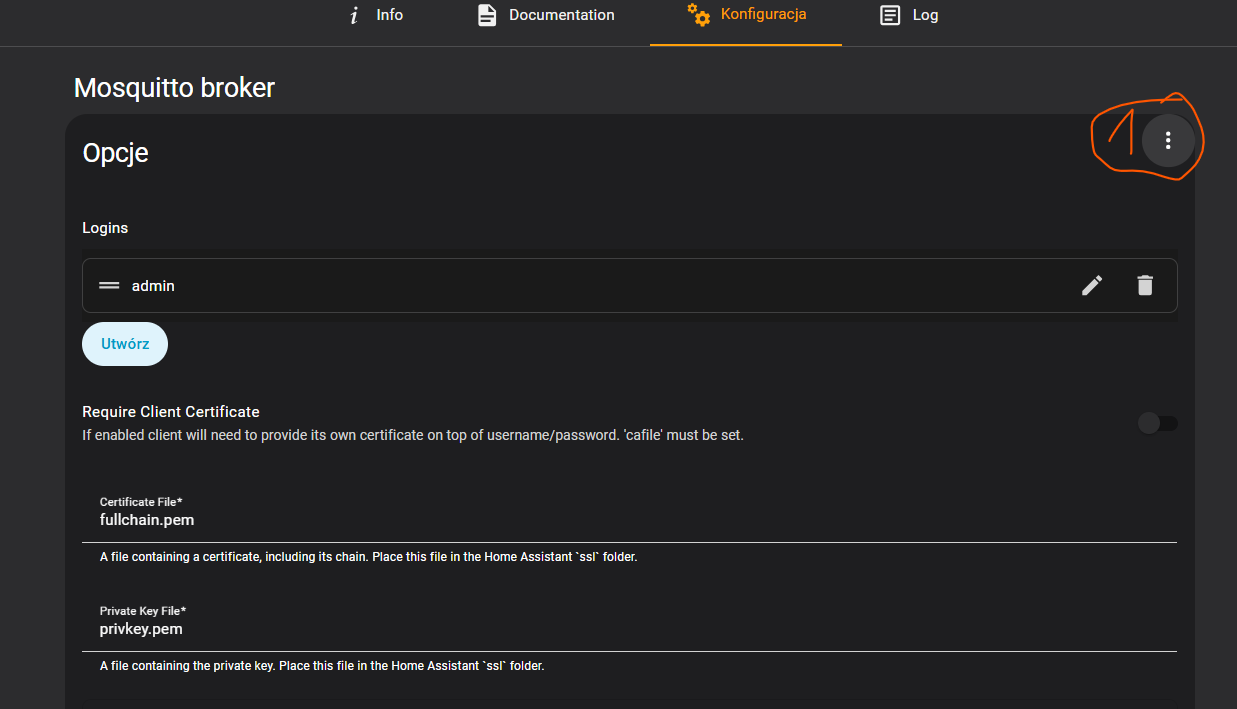This screenshot has height=709, width=1237.
Task: Click the Opcje section title
Action: [x=115, y=153]
